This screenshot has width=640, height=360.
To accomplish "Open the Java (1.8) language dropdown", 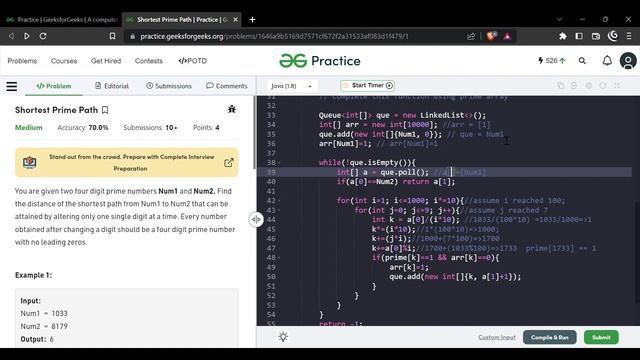I will tap(292, 86).
